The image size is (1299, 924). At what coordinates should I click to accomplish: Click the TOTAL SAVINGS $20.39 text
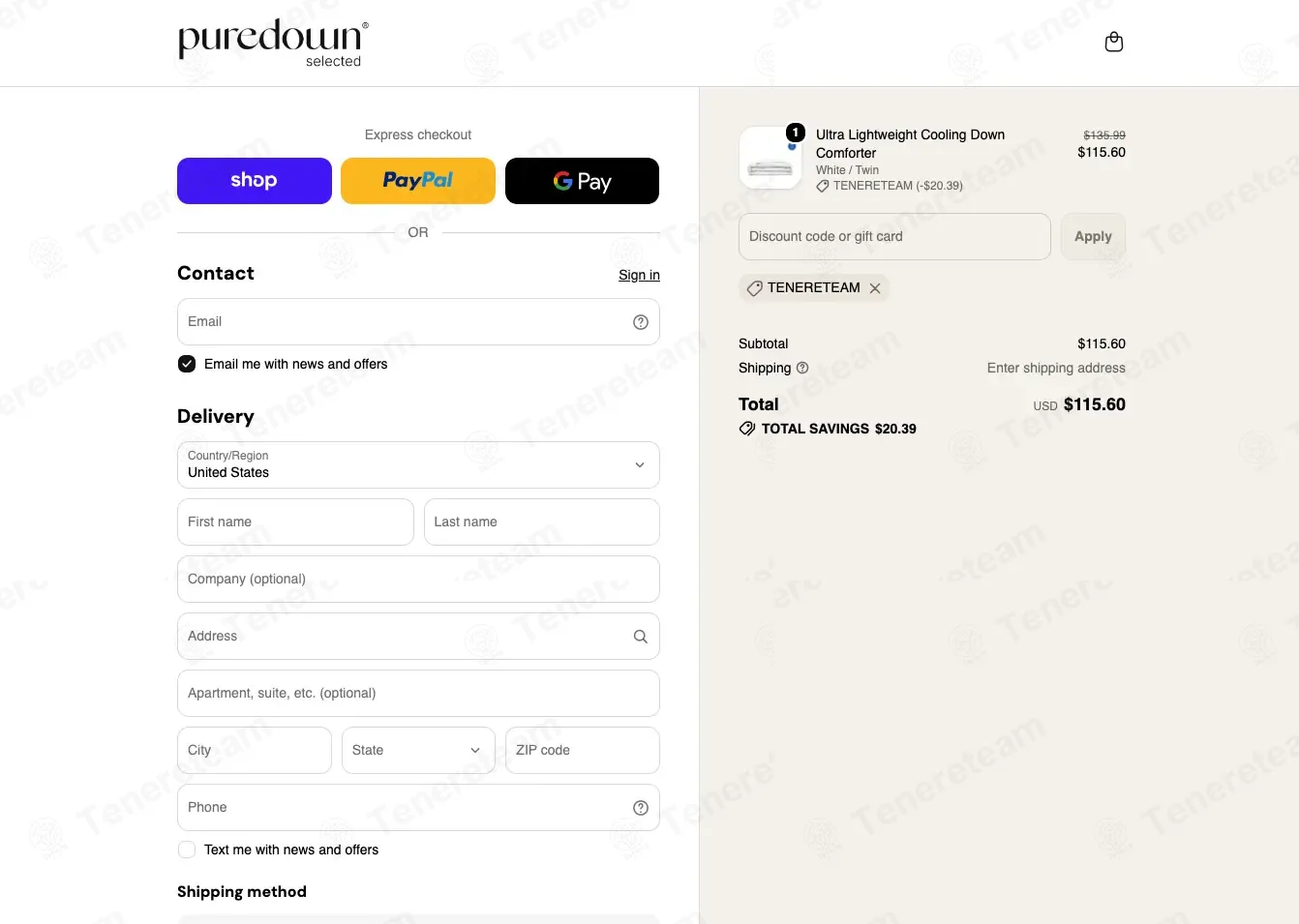tap(838, 429)
